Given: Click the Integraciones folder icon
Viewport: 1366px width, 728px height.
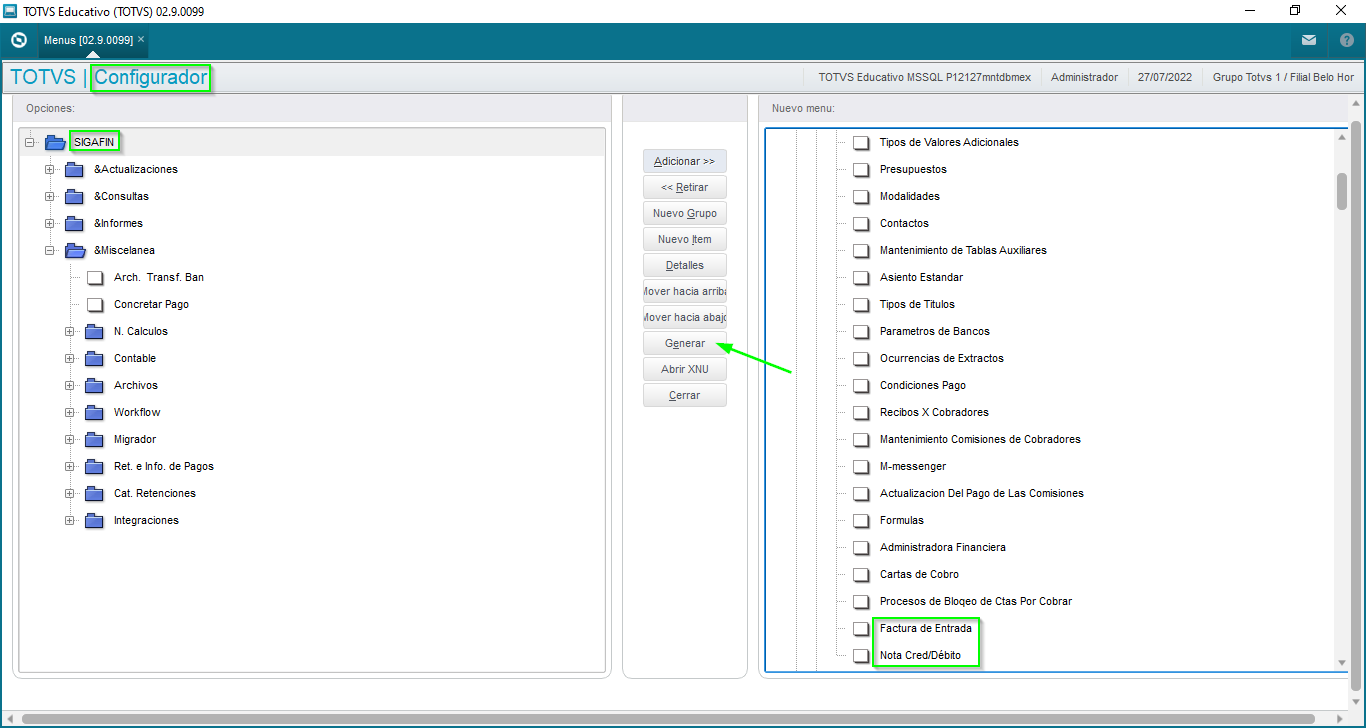Looking at the screenshot, I should pyautogui.click(x=95, y=520).
